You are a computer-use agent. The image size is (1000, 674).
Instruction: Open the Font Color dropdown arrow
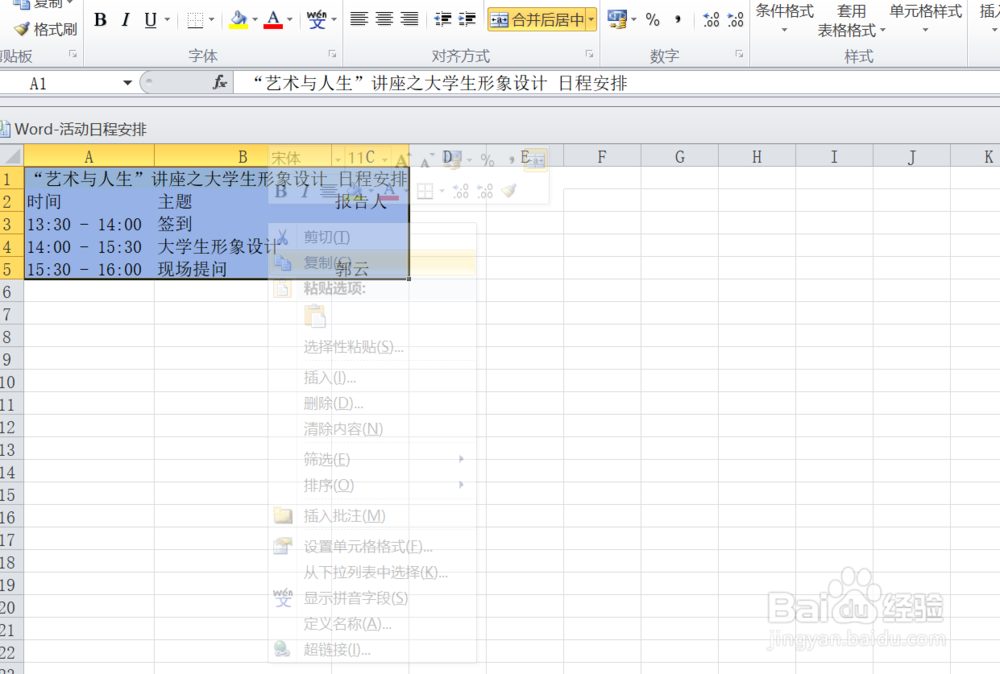(x=288, y=19)
